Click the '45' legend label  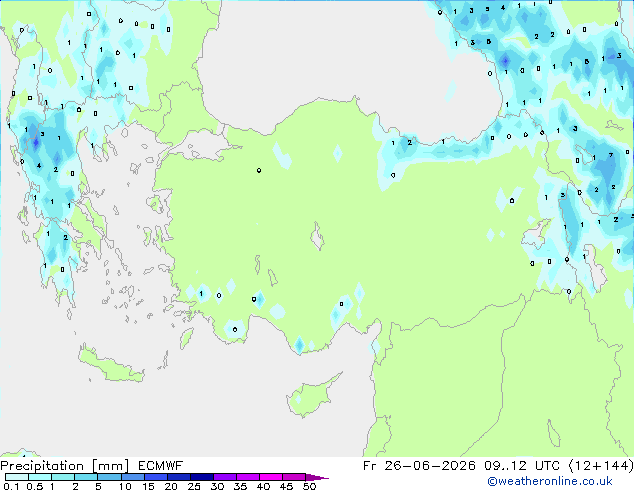pyautogui.click(x=286, y=486)
